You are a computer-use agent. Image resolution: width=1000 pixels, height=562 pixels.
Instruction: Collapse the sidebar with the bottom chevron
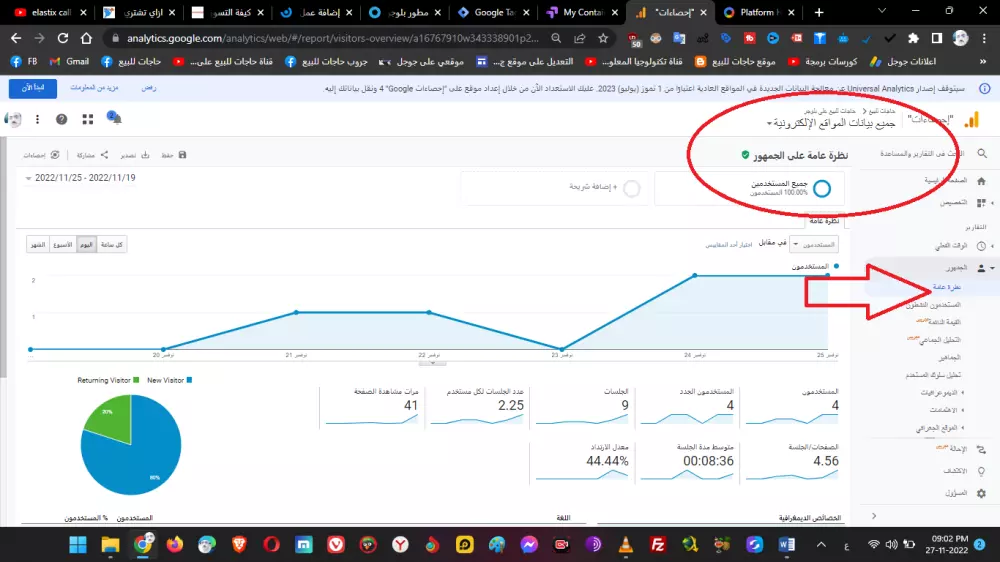[874, 515]
